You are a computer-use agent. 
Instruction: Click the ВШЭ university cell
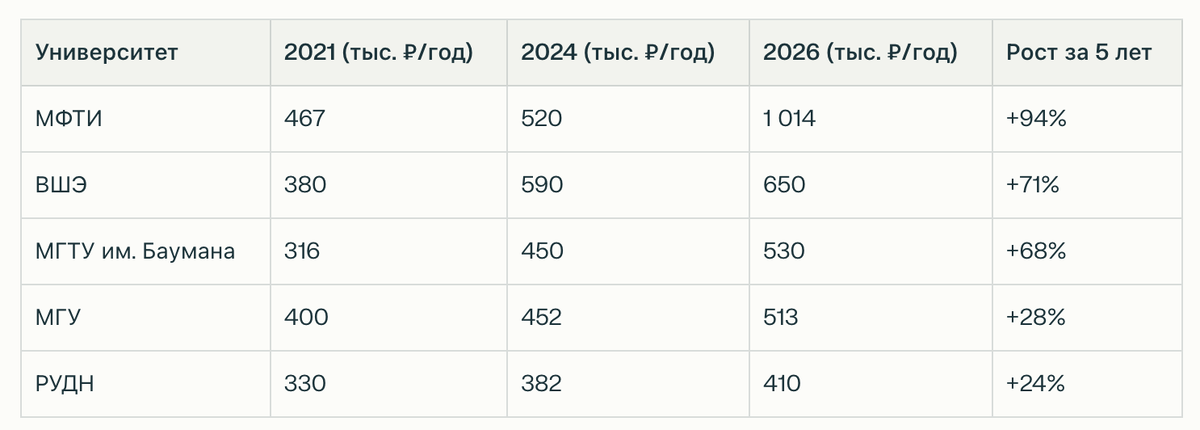click(63, 185)
